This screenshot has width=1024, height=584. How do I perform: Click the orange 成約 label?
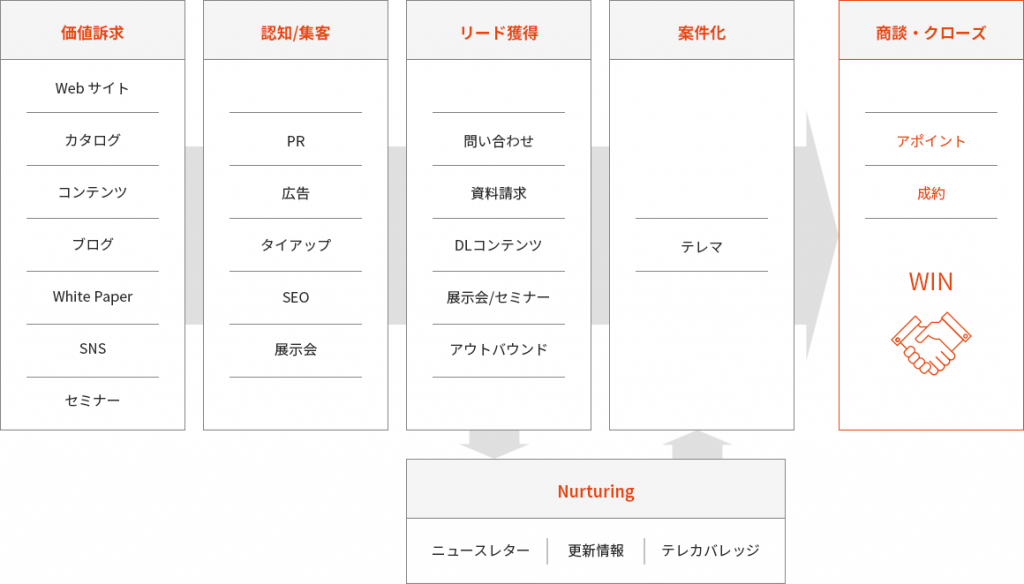click(x=931, y=193)
